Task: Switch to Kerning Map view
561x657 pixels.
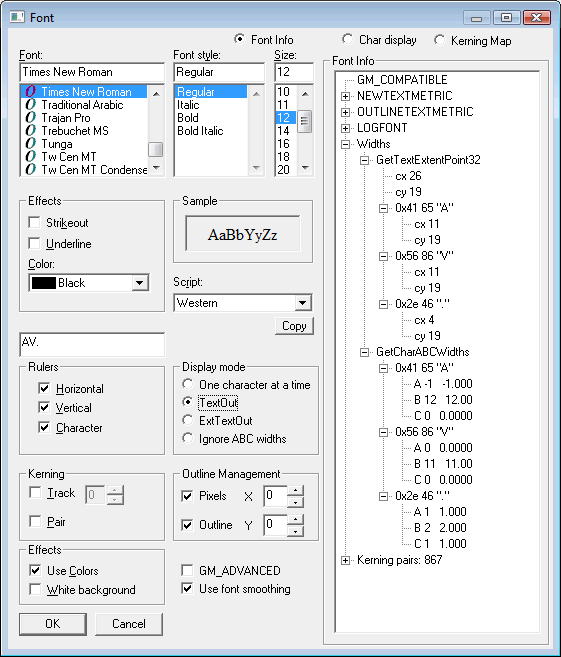Action: tap(439, 40)
